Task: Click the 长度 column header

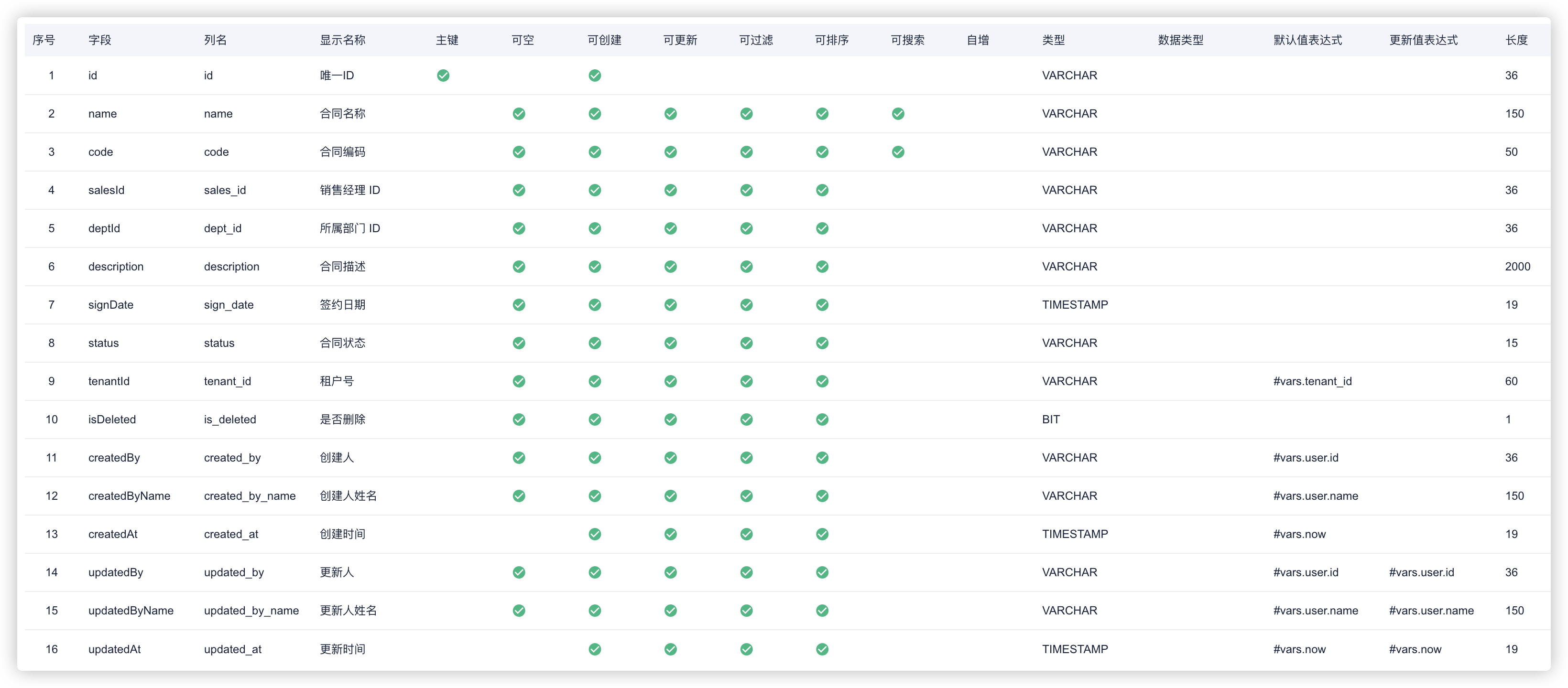Action: 1516,40
